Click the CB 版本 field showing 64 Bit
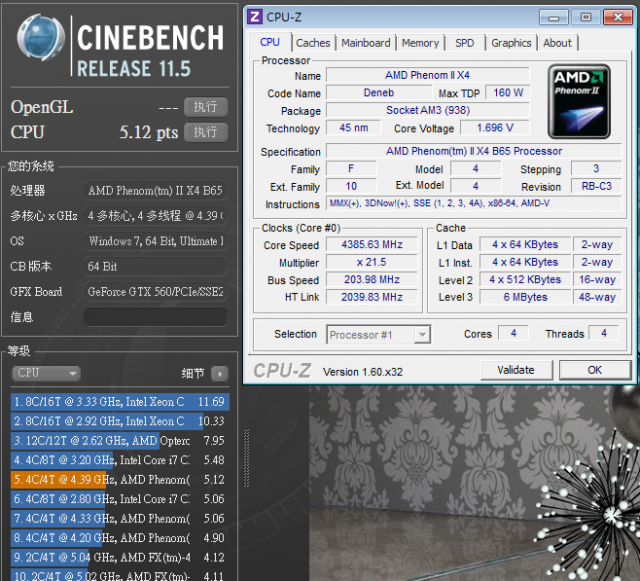 (x=155, y=266)
